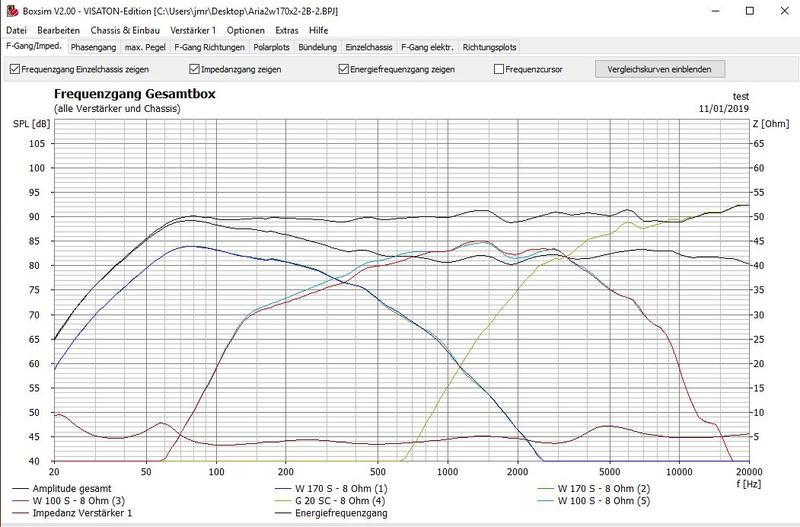This screenshot has width=800, height=527.
Task: Expand the Extras menu
Action: pos(287,30)
